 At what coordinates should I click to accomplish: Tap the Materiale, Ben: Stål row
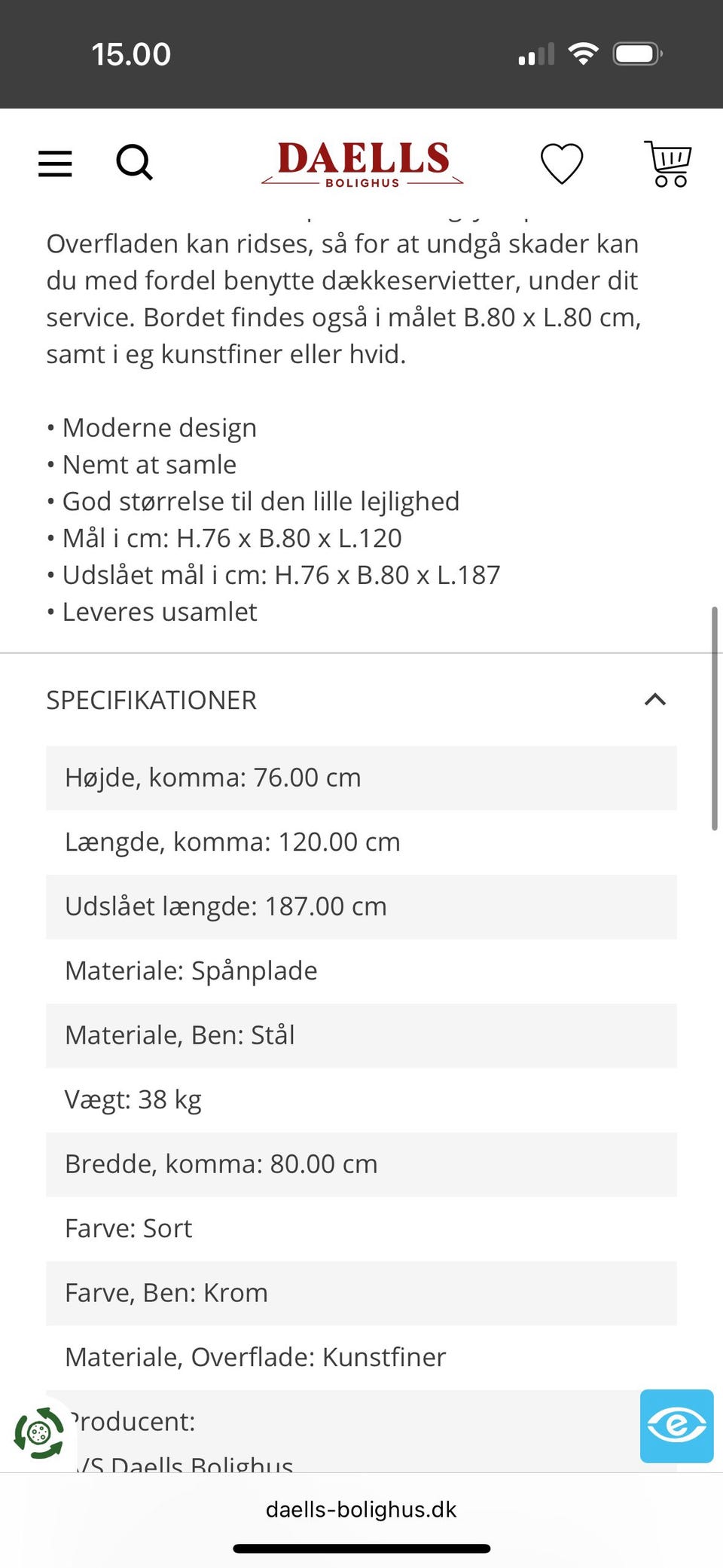[361, 1035]
